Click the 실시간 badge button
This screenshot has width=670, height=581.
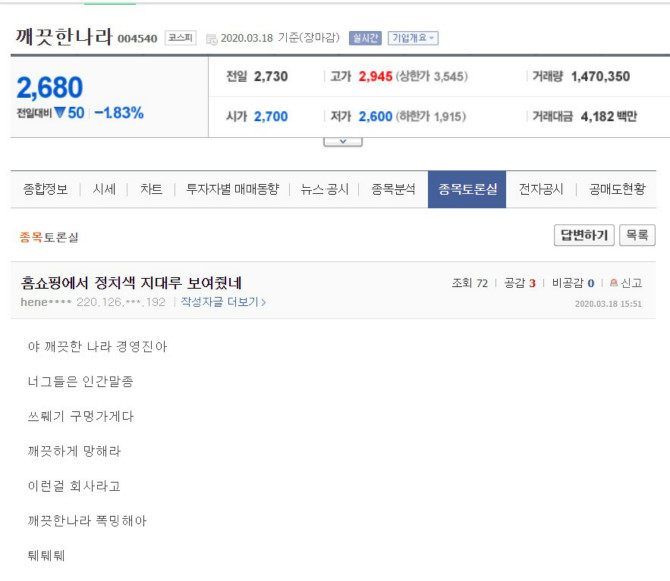[365, 38]
